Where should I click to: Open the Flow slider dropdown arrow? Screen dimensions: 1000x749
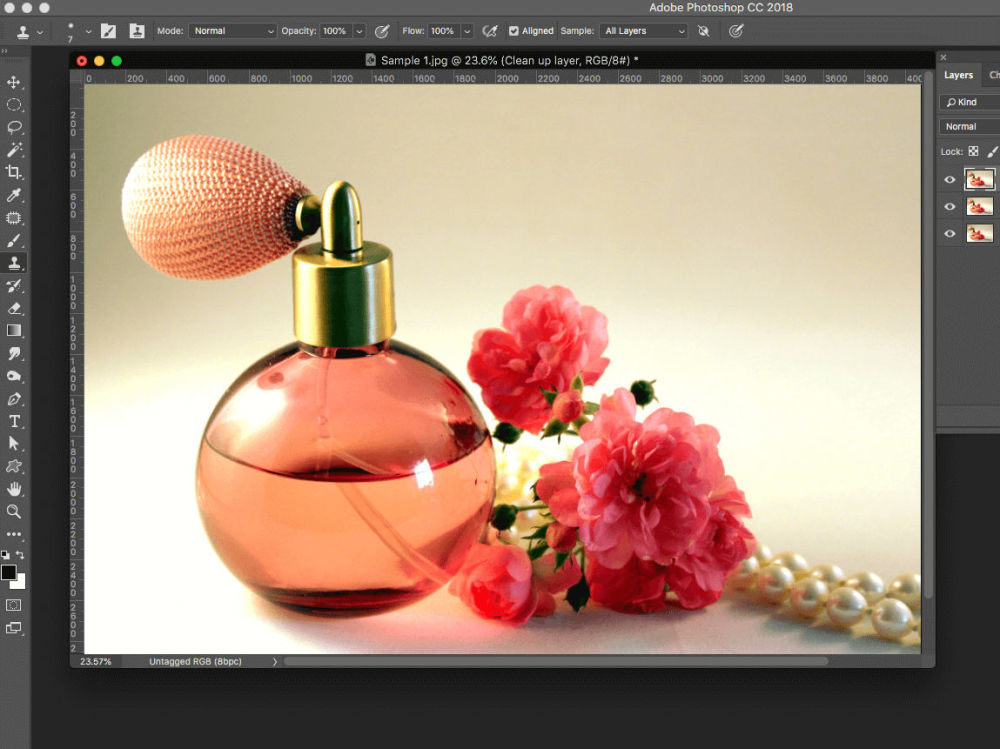click(467, 31)
